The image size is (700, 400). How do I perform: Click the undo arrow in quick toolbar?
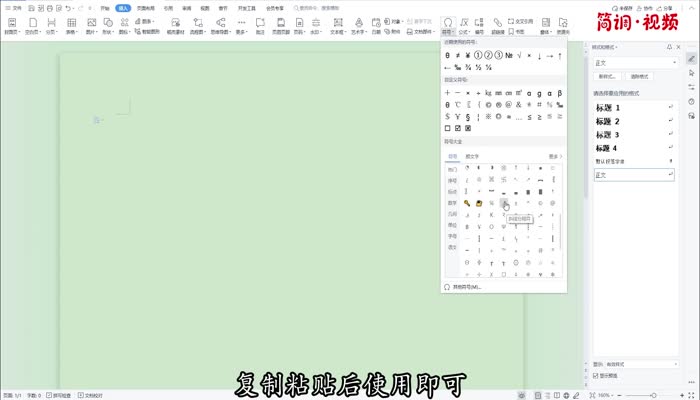(68, 8)
